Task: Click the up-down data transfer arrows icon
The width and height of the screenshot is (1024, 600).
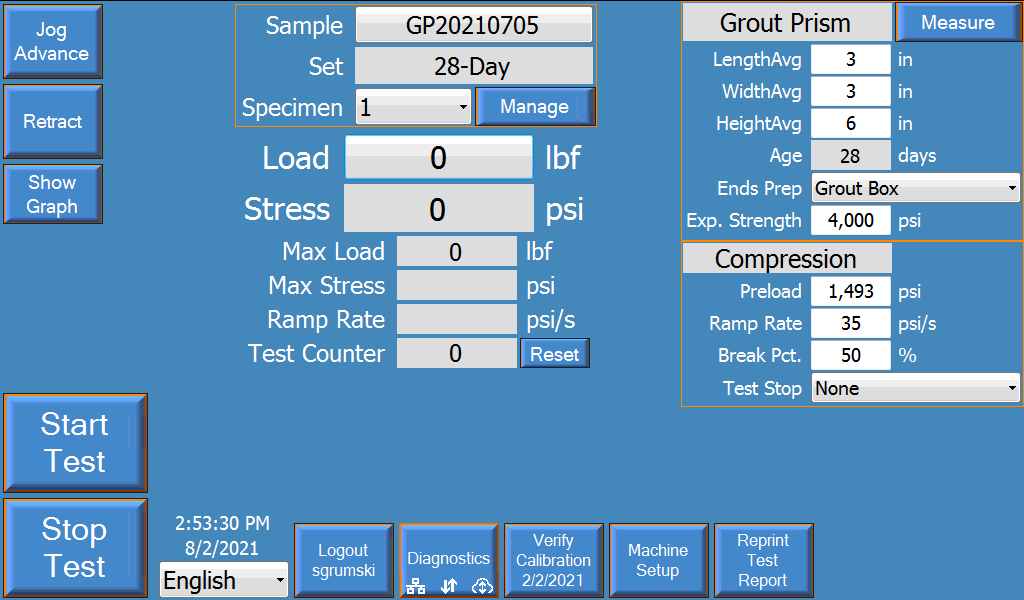Action: [x=449, y=586]
